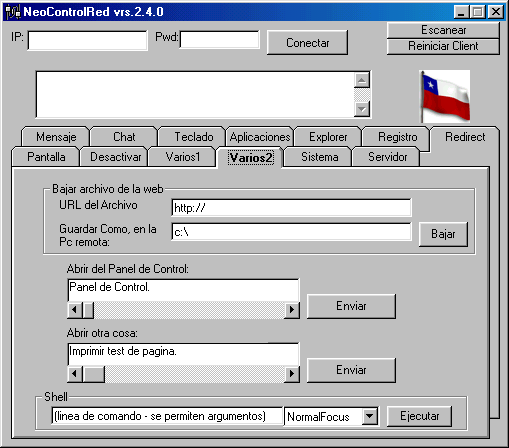Image resolution: width=509 pixels, height=448 pixels.
Task: Go to the Servidor tab
Action: [x=387, y=157]
